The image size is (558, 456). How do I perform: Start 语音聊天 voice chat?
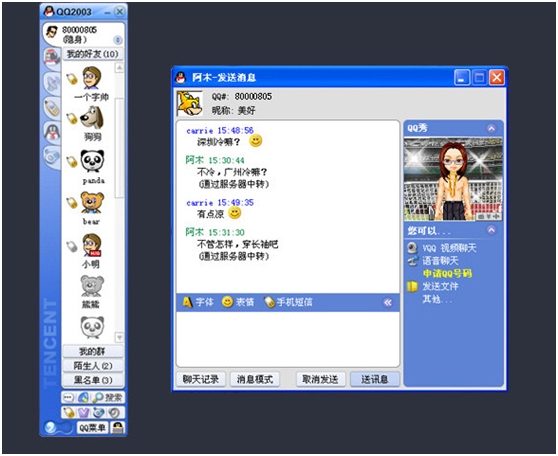(x=440, y=261)
